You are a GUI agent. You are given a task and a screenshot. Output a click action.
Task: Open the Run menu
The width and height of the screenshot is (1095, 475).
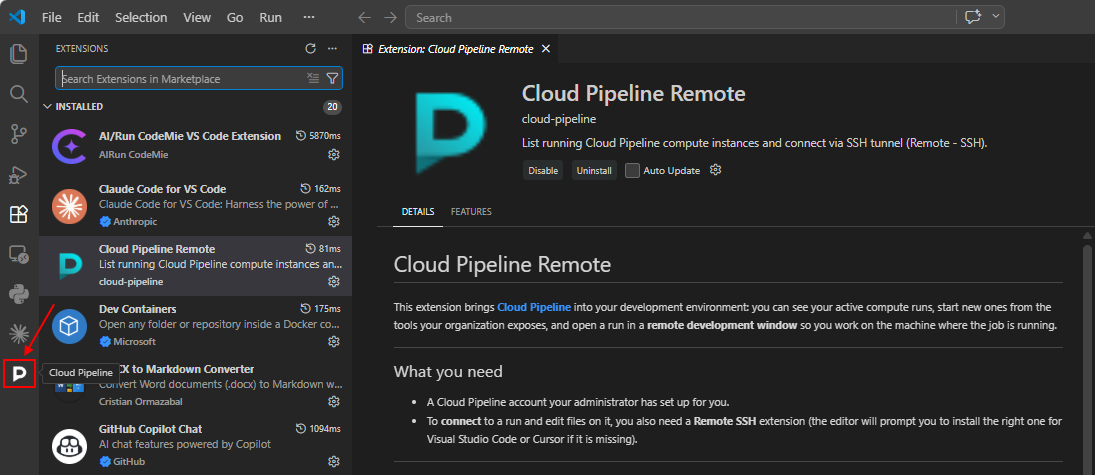click(271, 17)
